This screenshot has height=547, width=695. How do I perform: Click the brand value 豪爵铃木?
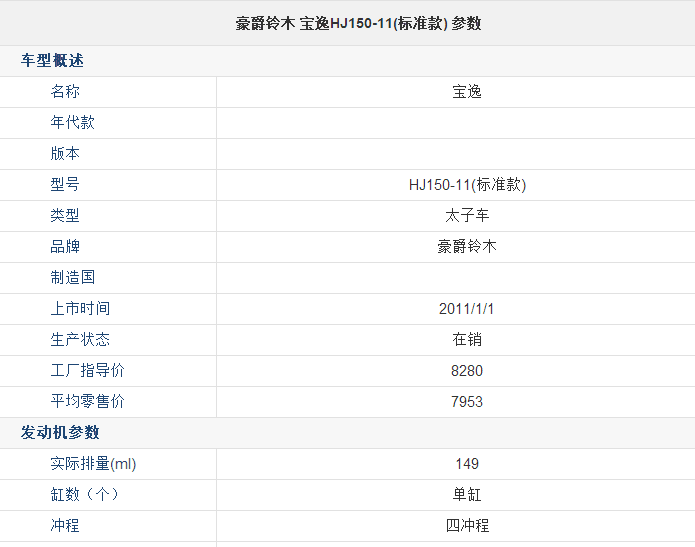(x=467, y=246)
